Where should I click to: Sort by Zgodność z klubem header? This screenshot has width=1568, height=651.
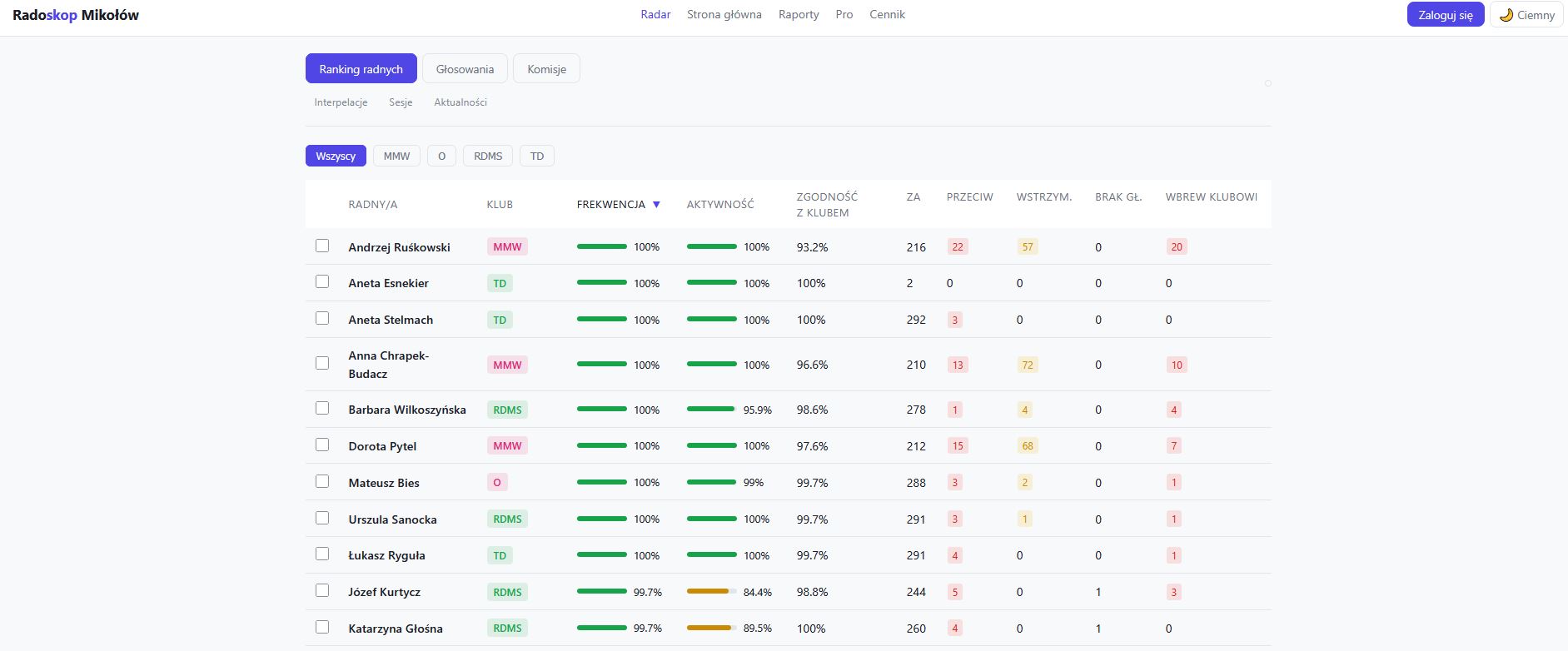click(827, 205)
